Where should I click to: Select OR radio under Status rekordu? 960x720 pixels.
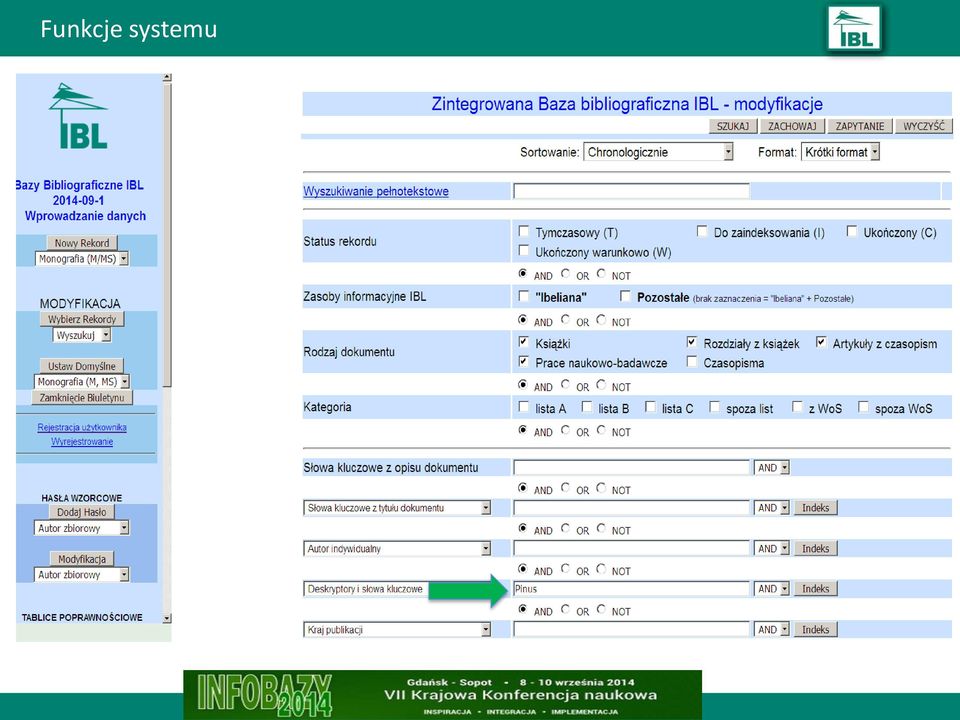pos(565,274)
